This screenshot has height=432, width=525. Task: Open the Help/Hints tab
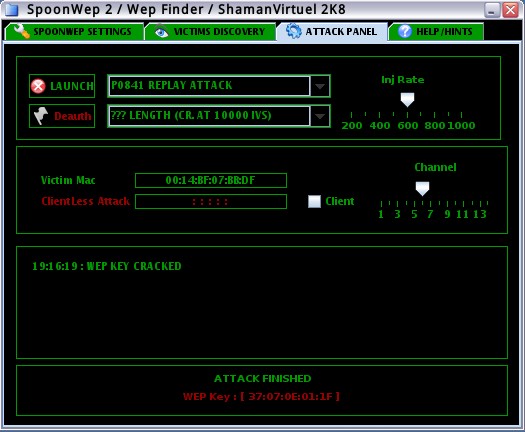pyautogui.click(x=436, y=32)
